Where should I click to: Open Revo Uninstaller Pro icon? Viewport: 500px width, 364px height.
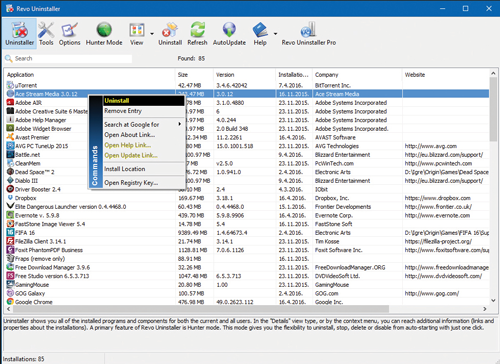[309, 33]
